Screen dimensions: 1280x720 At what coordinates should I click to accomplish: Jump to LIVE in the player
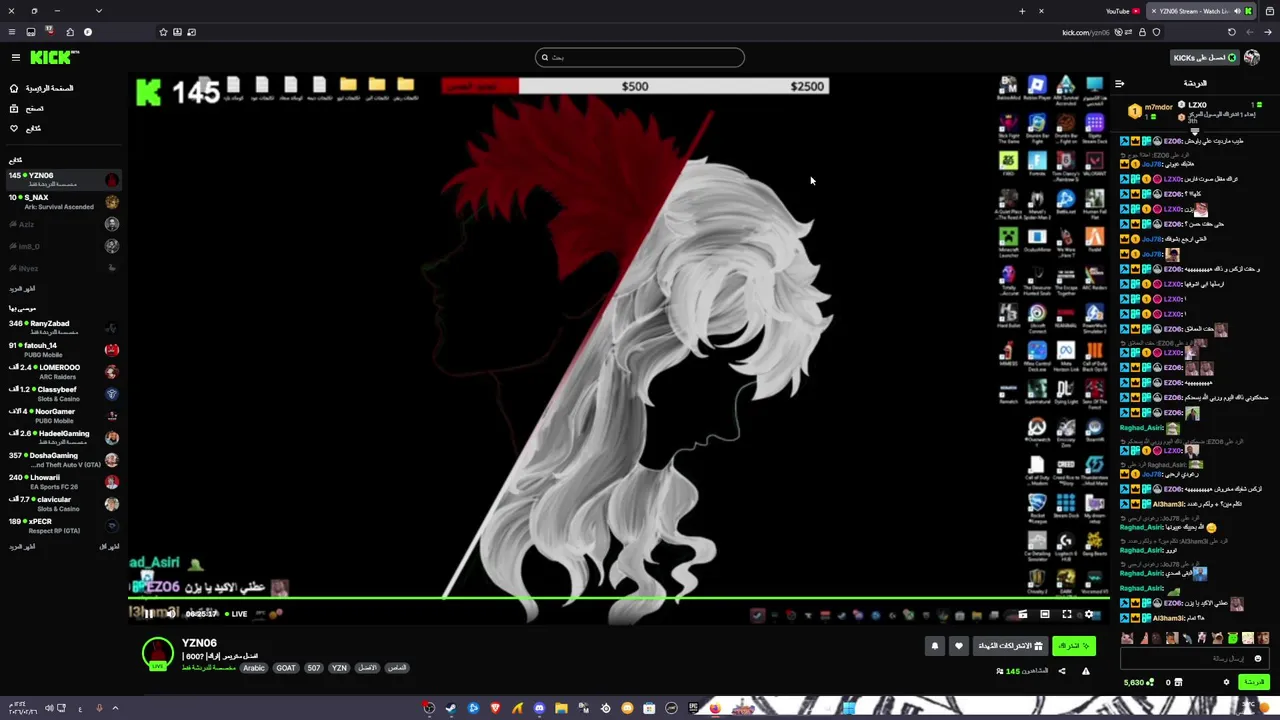[x=236, y=614]
